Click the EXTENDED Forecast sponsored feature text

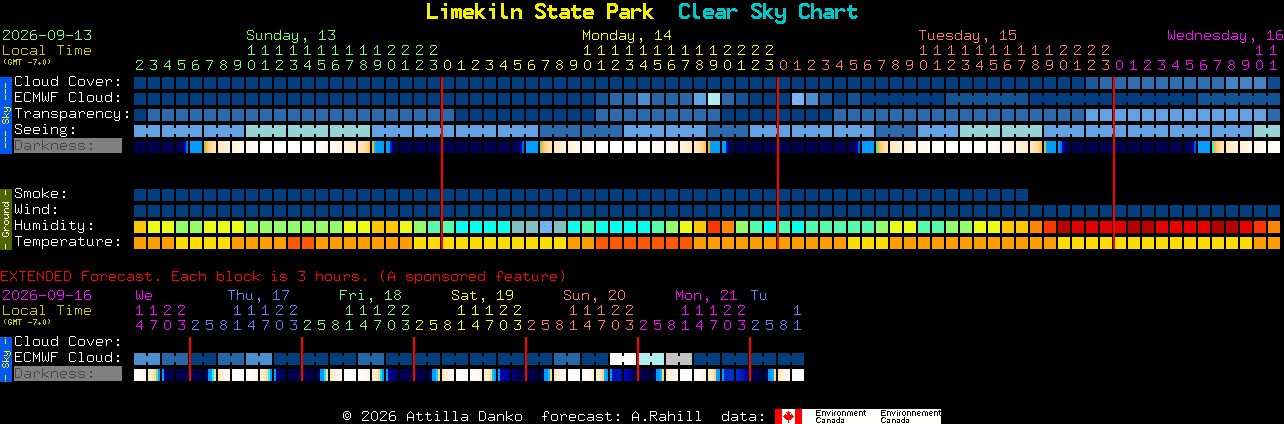[x=283, y=276]
